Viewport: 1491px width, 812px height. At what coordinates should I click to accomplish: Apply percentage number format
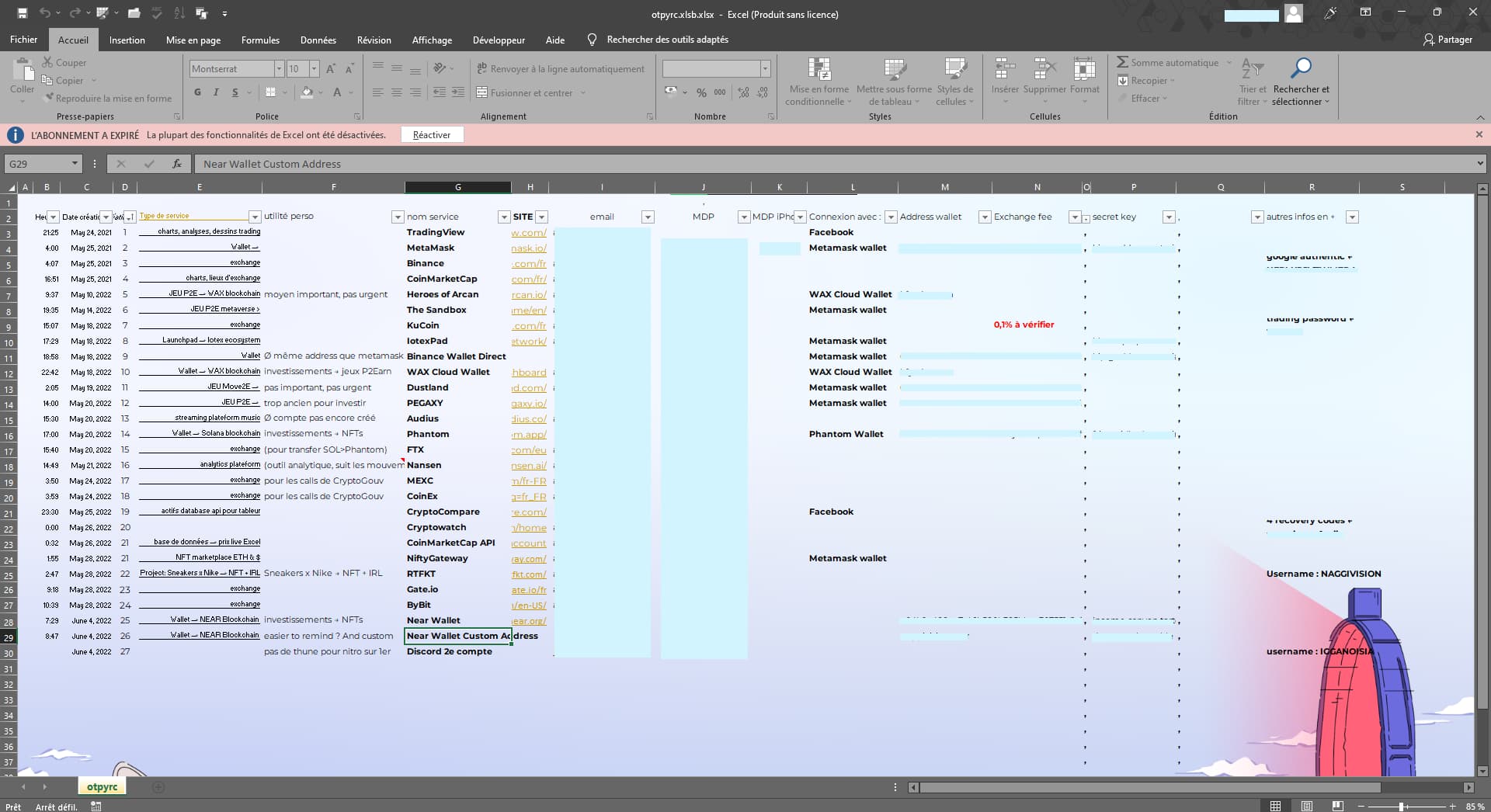coord(701,92)
